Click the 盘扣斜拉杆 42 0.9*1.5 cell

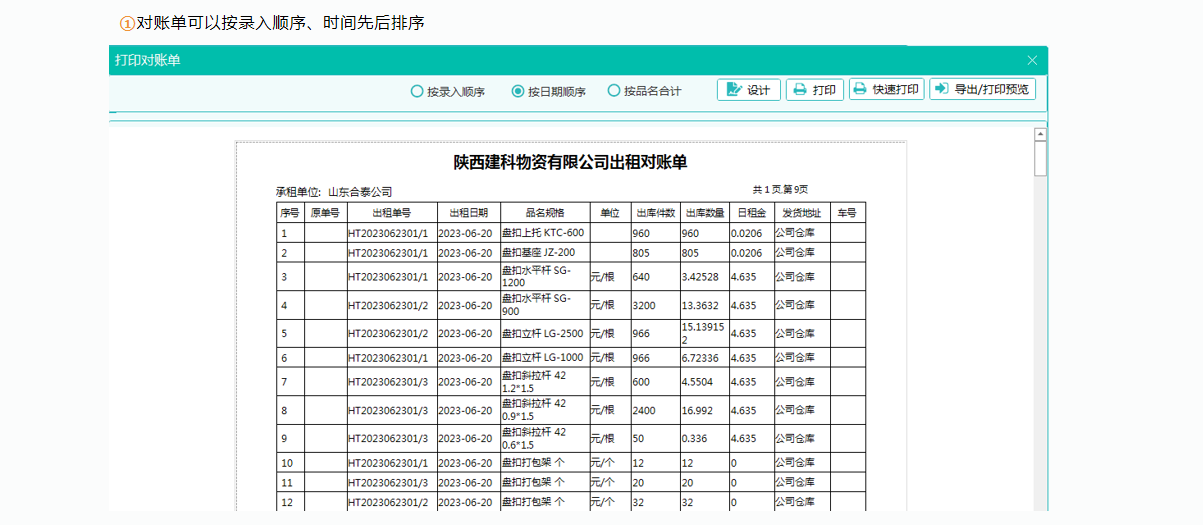pos(544,410)
